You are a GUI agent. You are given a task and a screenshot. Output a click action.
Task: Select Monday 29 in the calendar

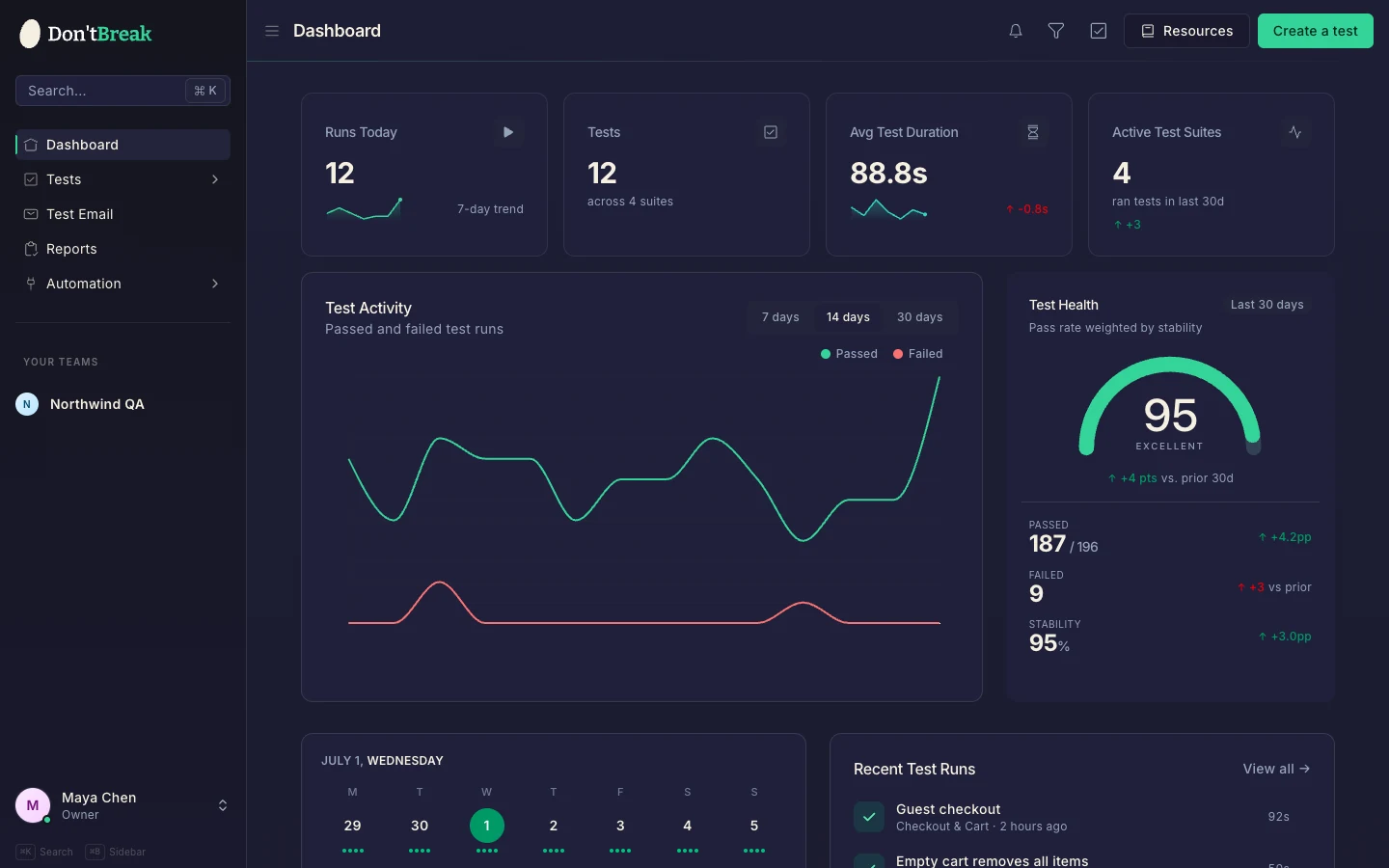(353, 826)
